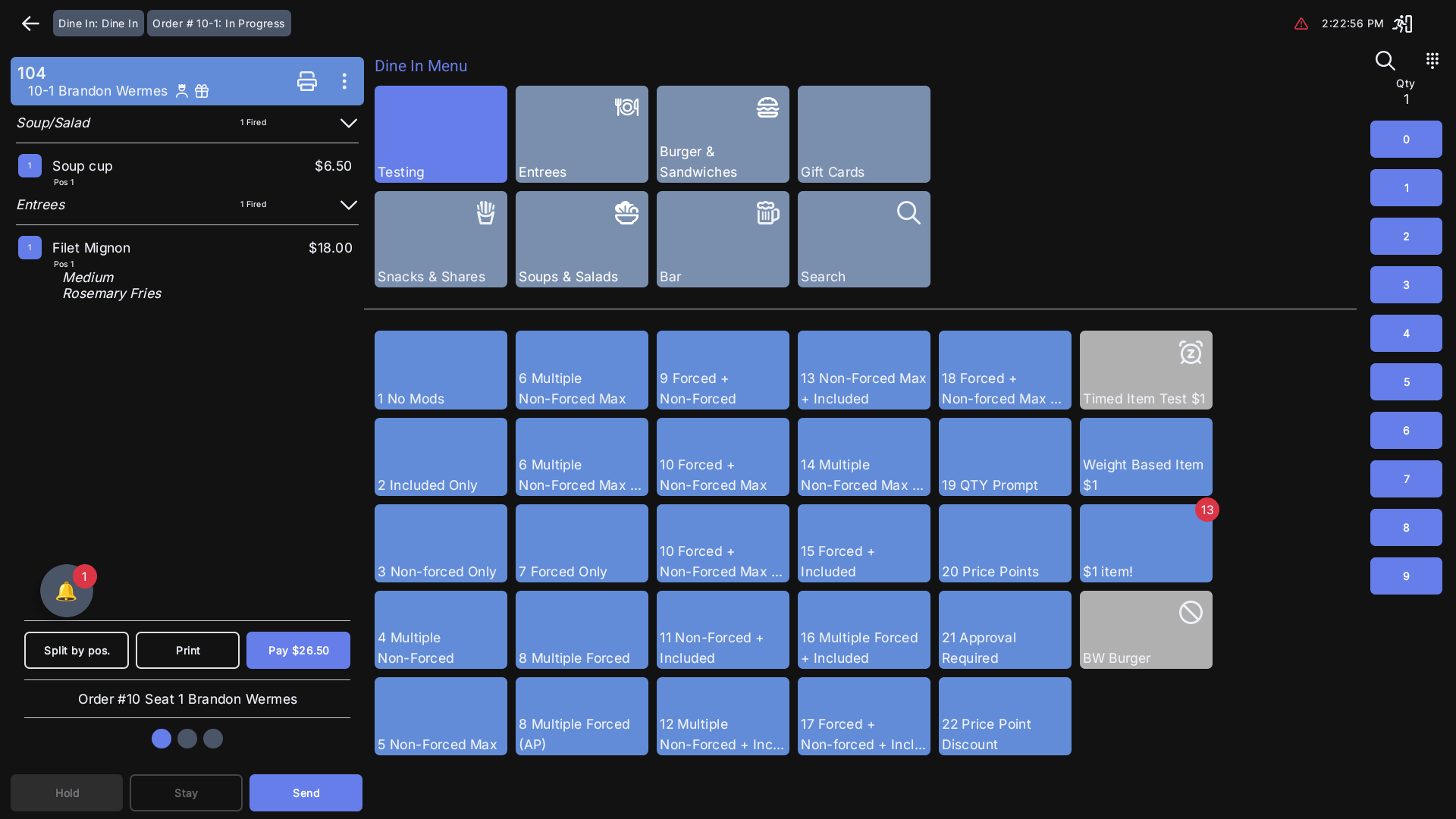Open the grid keypad icon top right
The width and height of the screenshot is (1456, 819).
1432,60
